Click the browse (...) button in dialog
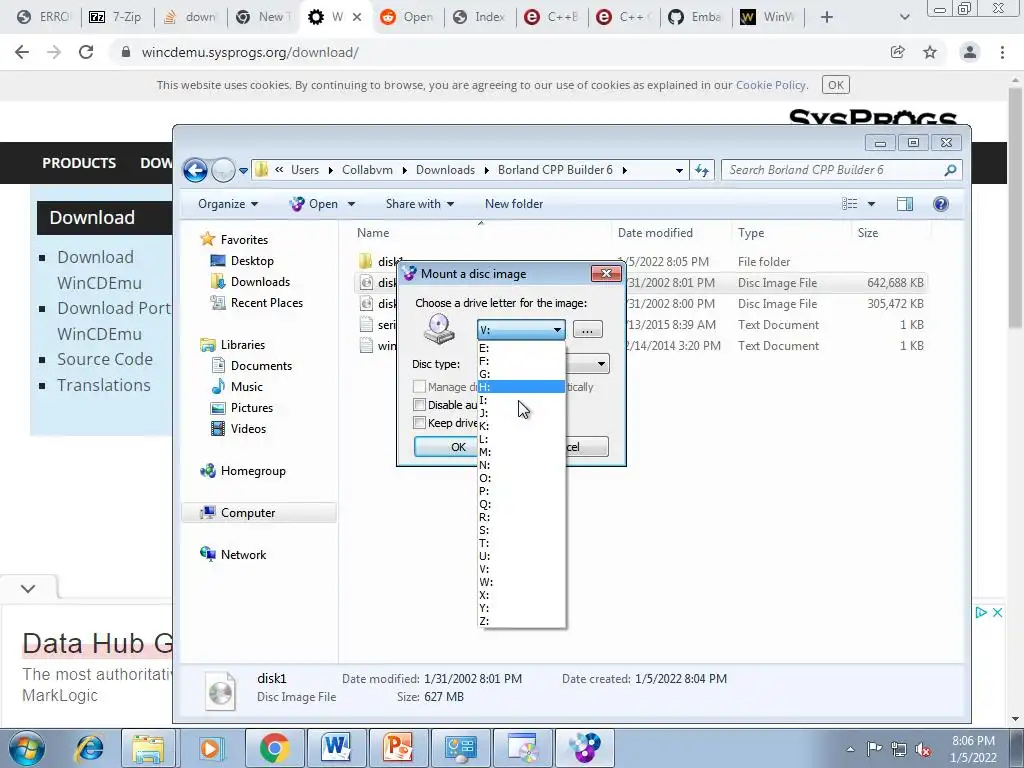 click(x=587, y=329)
